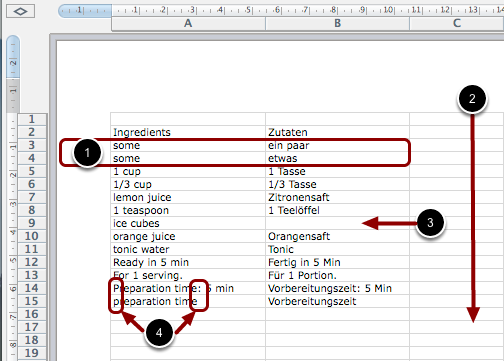Click the 'Orangensaft' cell
Image resolution: width=504 pixels, height=361 pixels.
(x=337, y=236)
